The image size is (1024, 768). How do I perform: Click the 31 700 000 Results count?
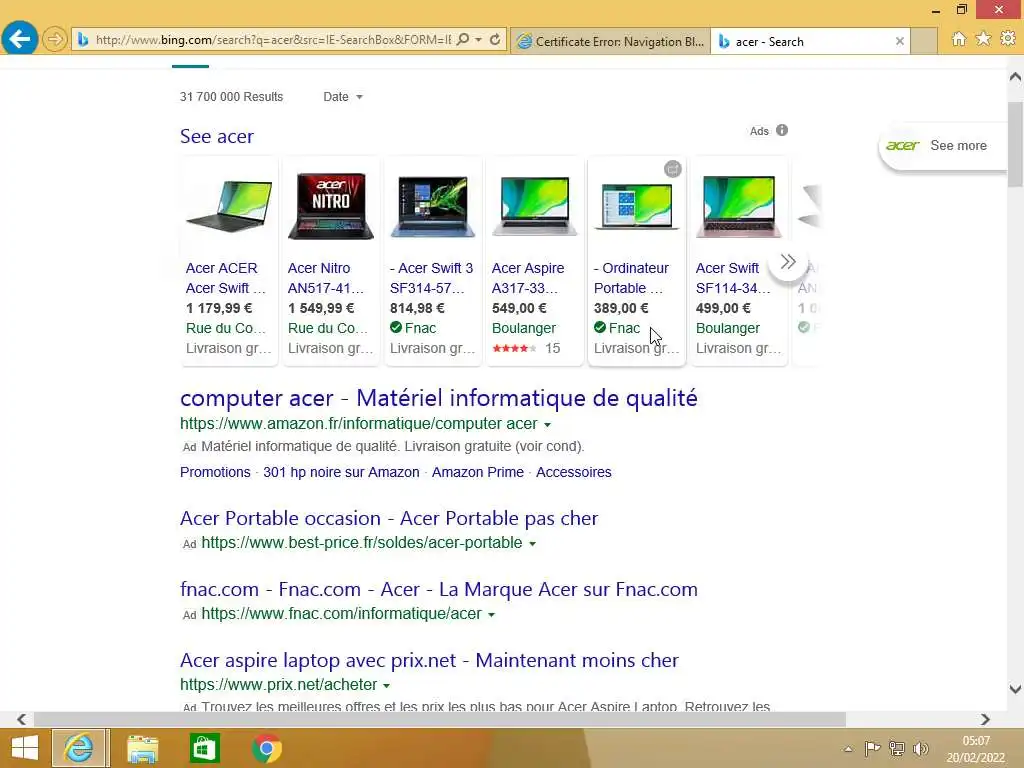click(x=231, y=97)
